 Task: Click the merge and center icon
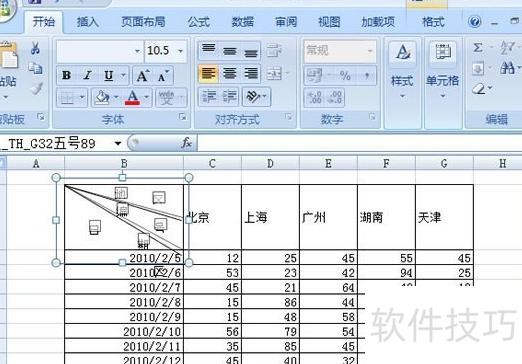coord(275,73)
